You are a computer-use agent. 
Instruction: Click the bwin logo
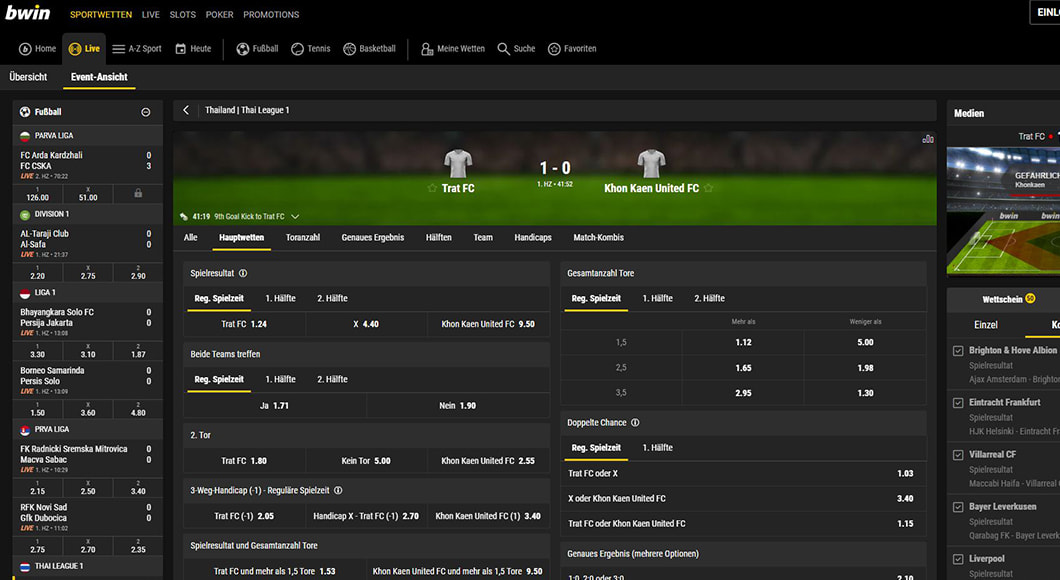pos(28,12)
